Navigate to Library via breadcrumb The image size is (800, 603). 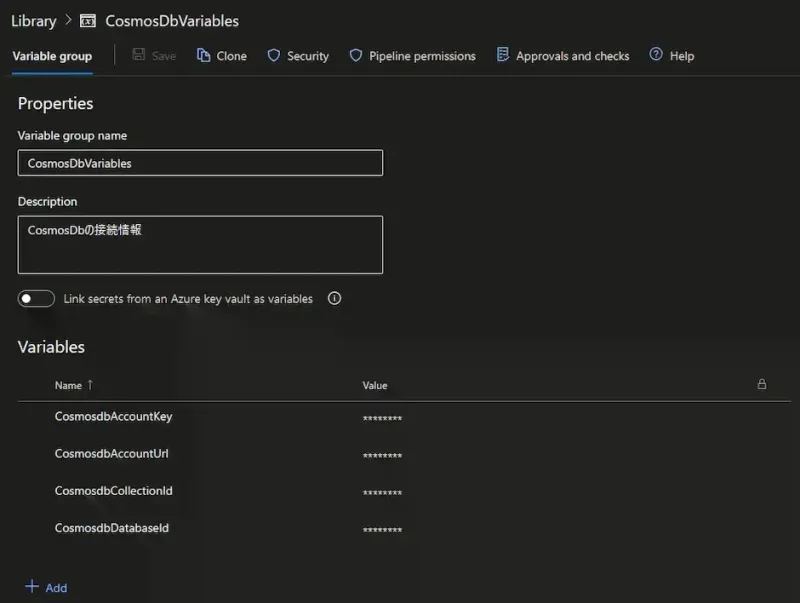(34, 20)
